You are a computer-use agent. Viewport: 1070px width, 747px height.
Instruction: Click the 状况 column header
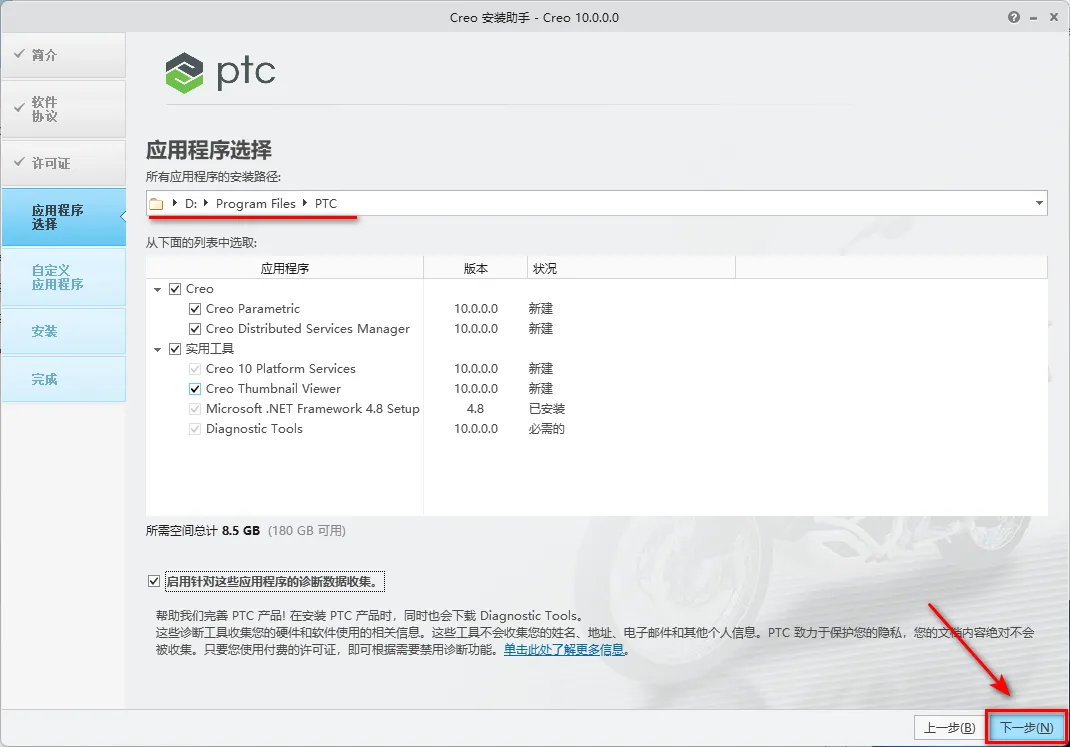click(x=631, y=268)
